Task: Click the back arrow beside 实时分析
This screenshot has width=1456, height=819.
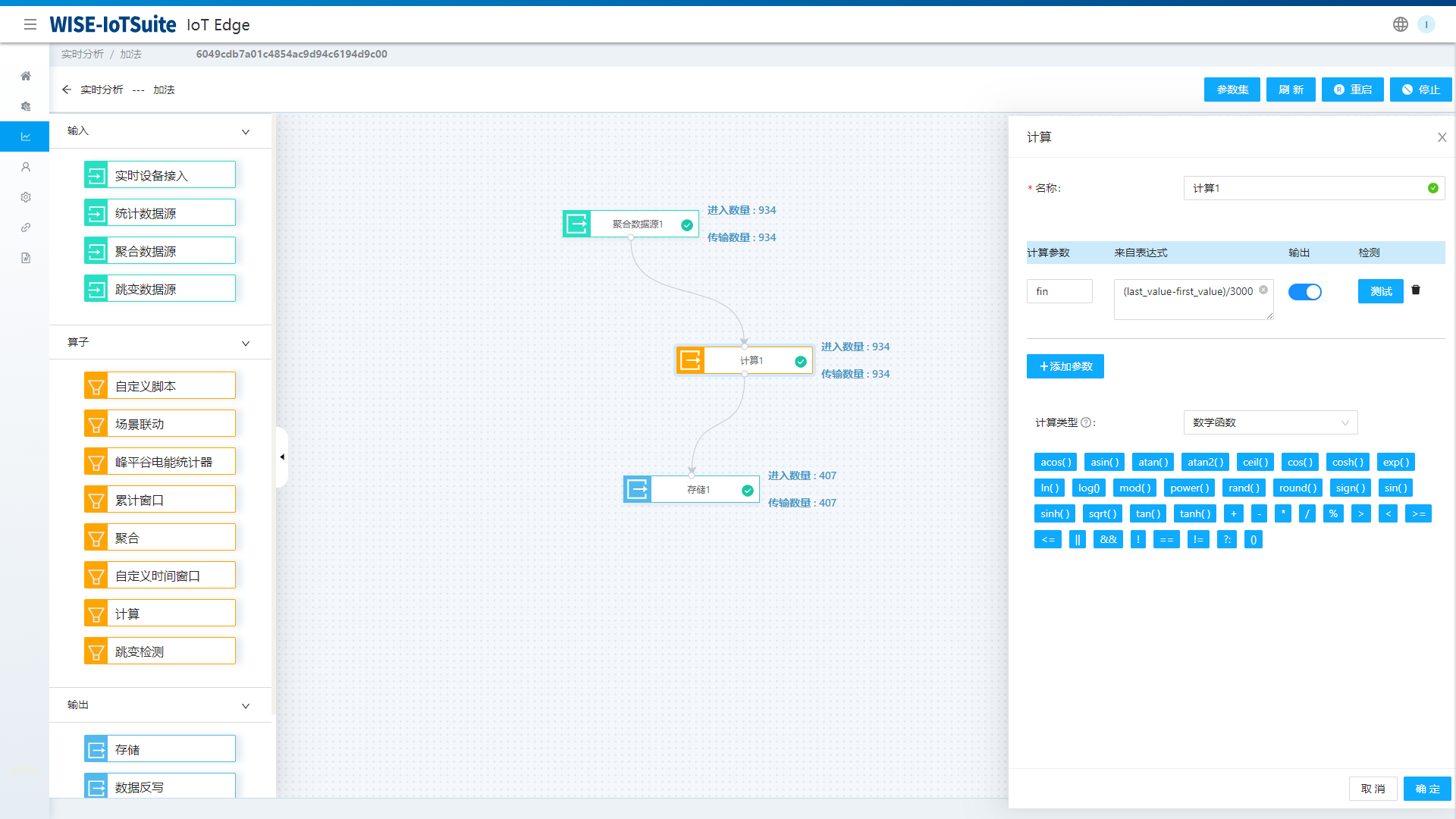Action: (x=67, y=89)
